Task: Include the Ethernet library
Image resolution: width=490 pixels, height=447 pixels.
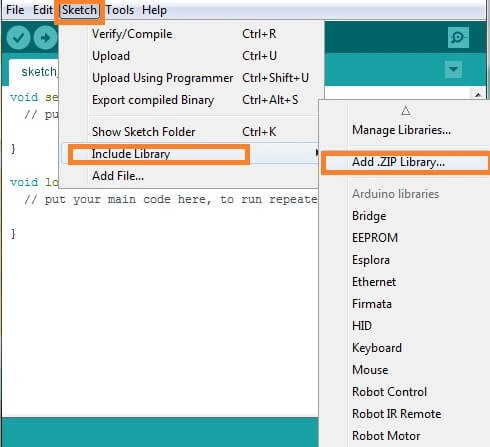Action: coord(374,282)
